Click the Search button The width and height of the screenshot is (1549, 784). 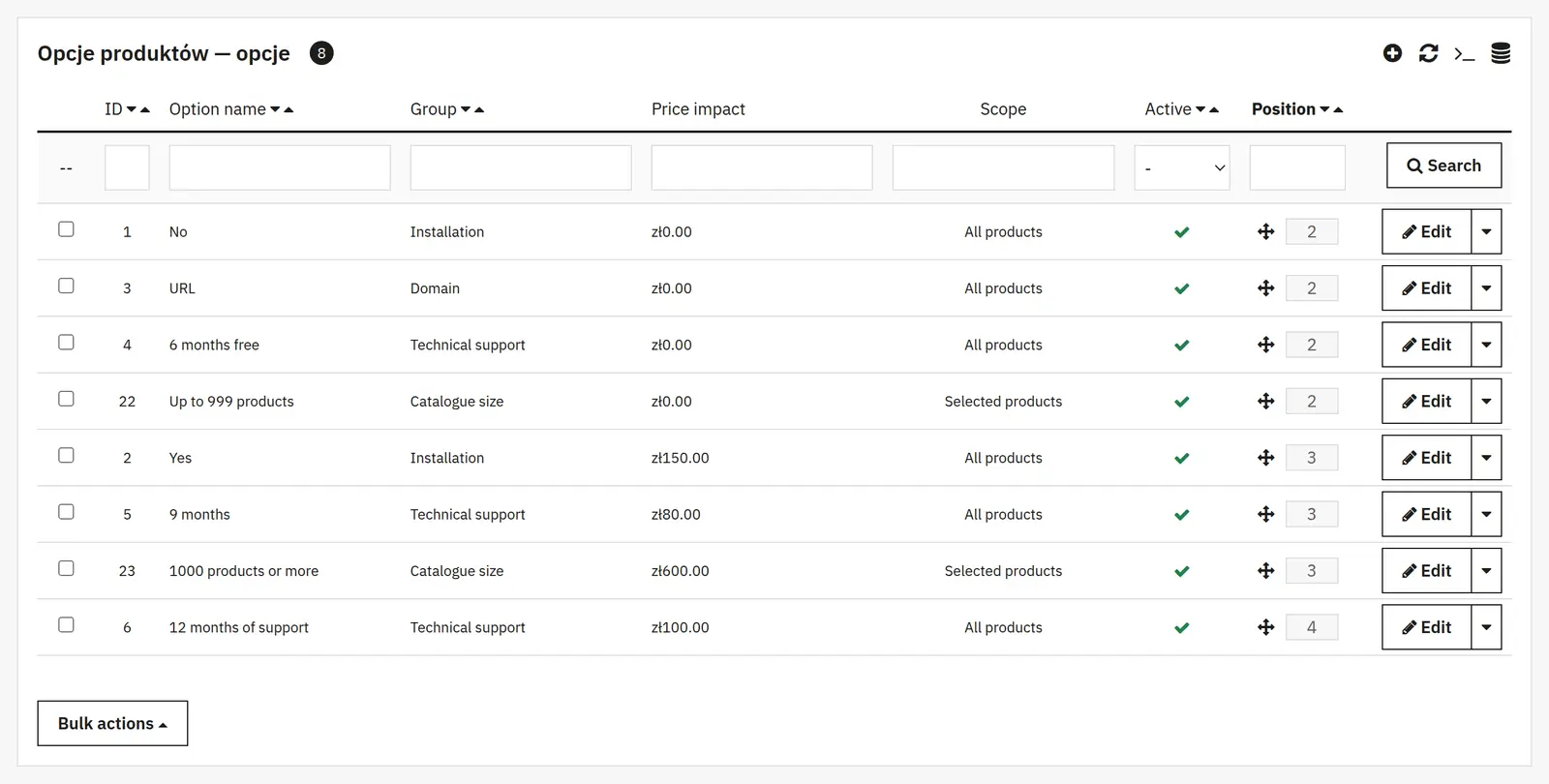[1444, 166]
